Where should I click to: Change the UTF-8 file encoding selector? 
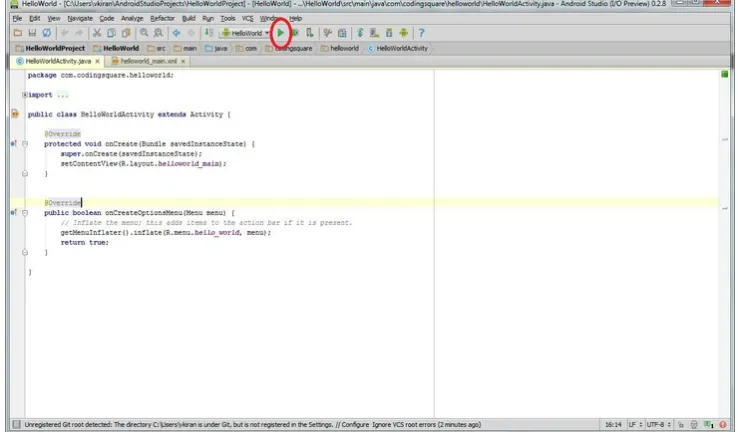tap(658, 424)
